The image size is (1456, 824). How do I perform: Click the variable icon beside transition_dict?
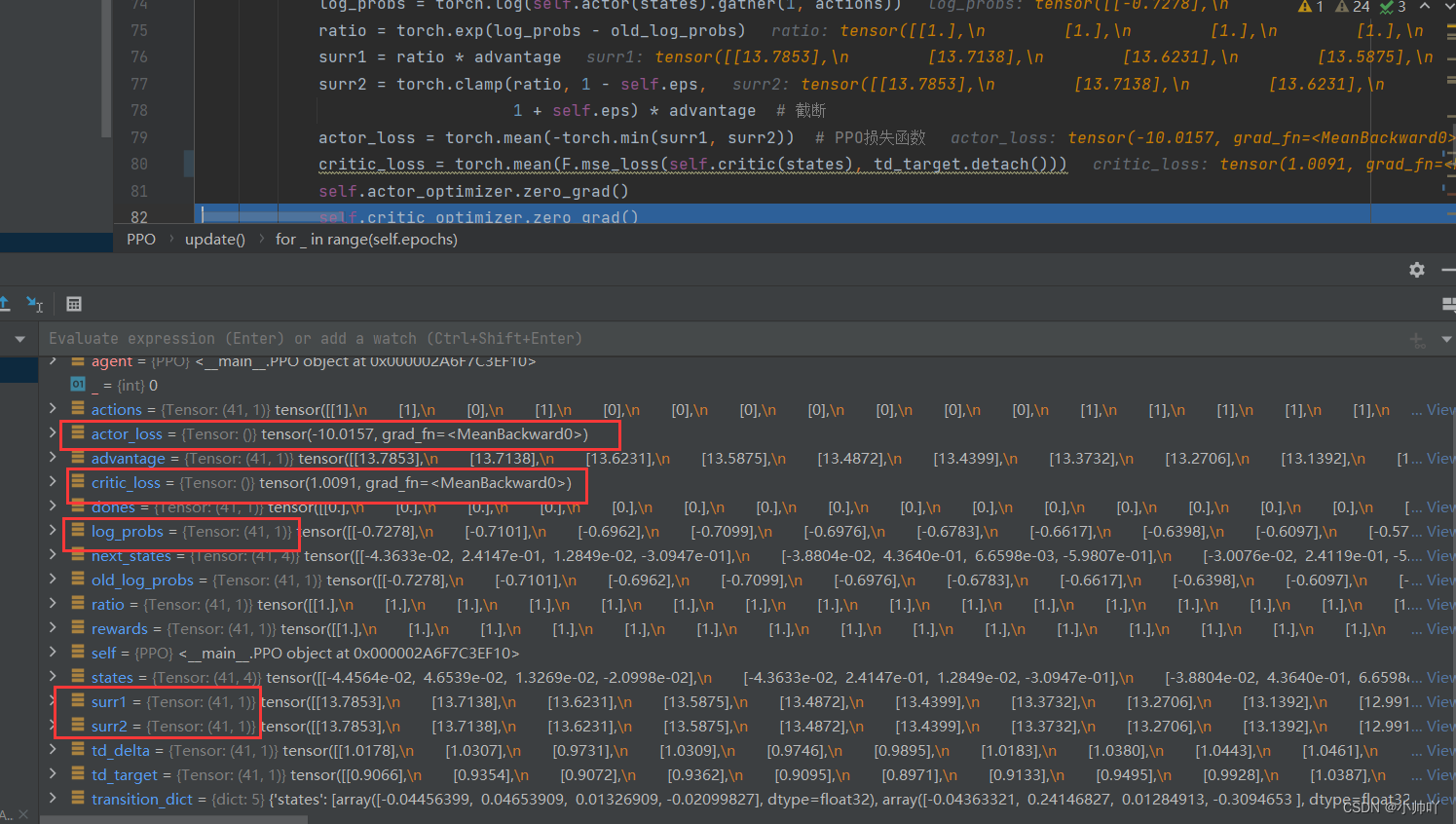pos(78,799)
